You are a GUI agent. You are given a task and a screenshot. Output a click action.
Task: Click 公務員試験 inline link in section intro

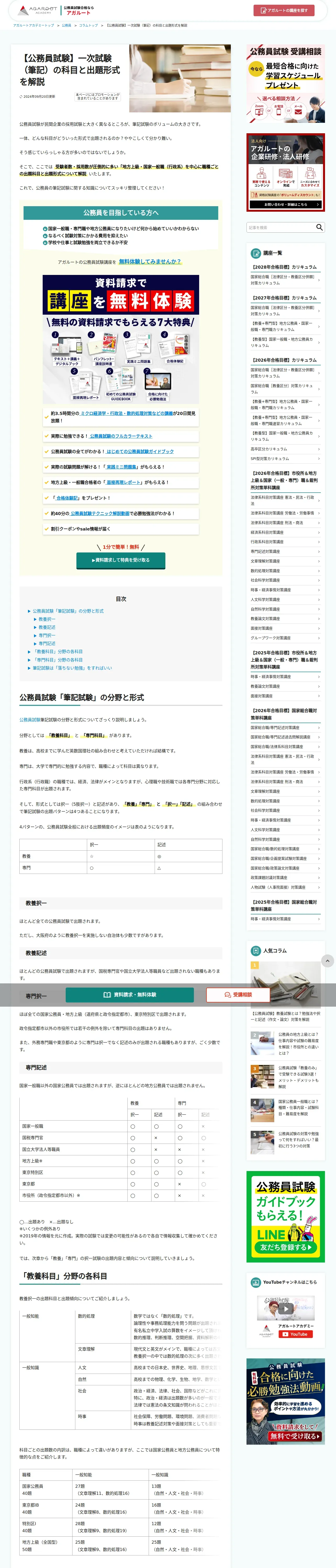30,719
